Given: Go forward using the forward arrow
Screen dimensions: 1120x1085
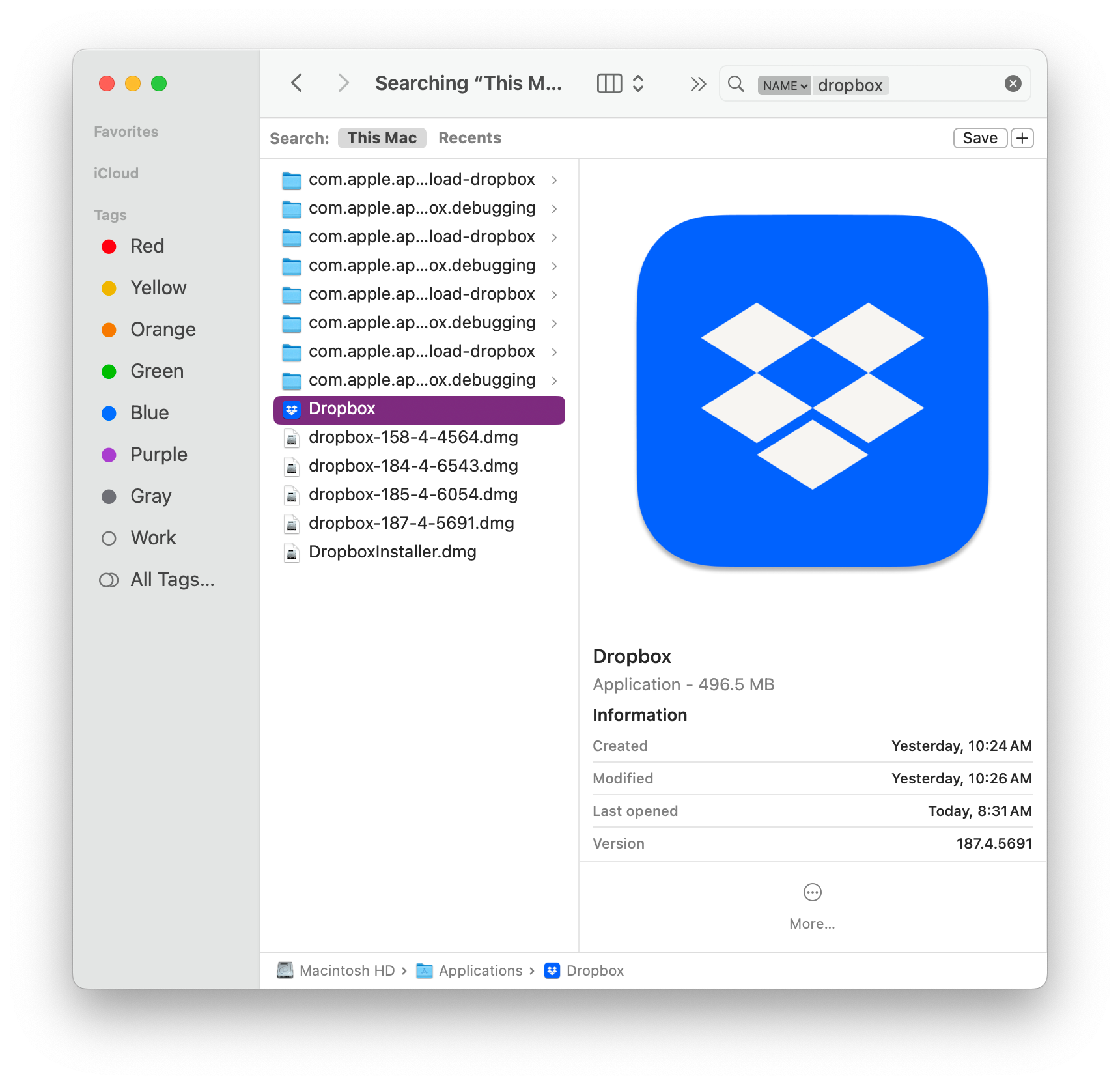Looking at the screenshot, I should coord(343,83).
